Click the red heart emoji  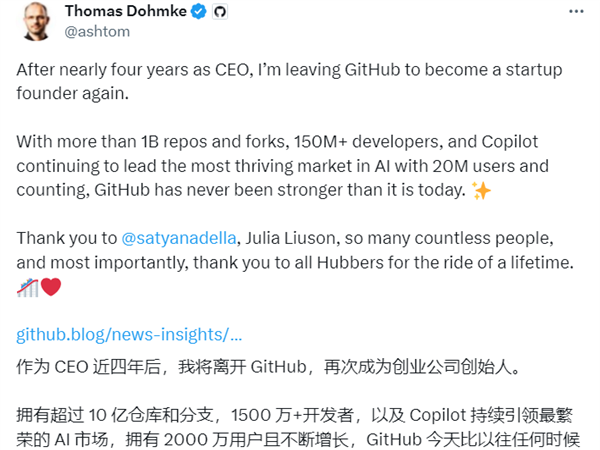[51, 288]
